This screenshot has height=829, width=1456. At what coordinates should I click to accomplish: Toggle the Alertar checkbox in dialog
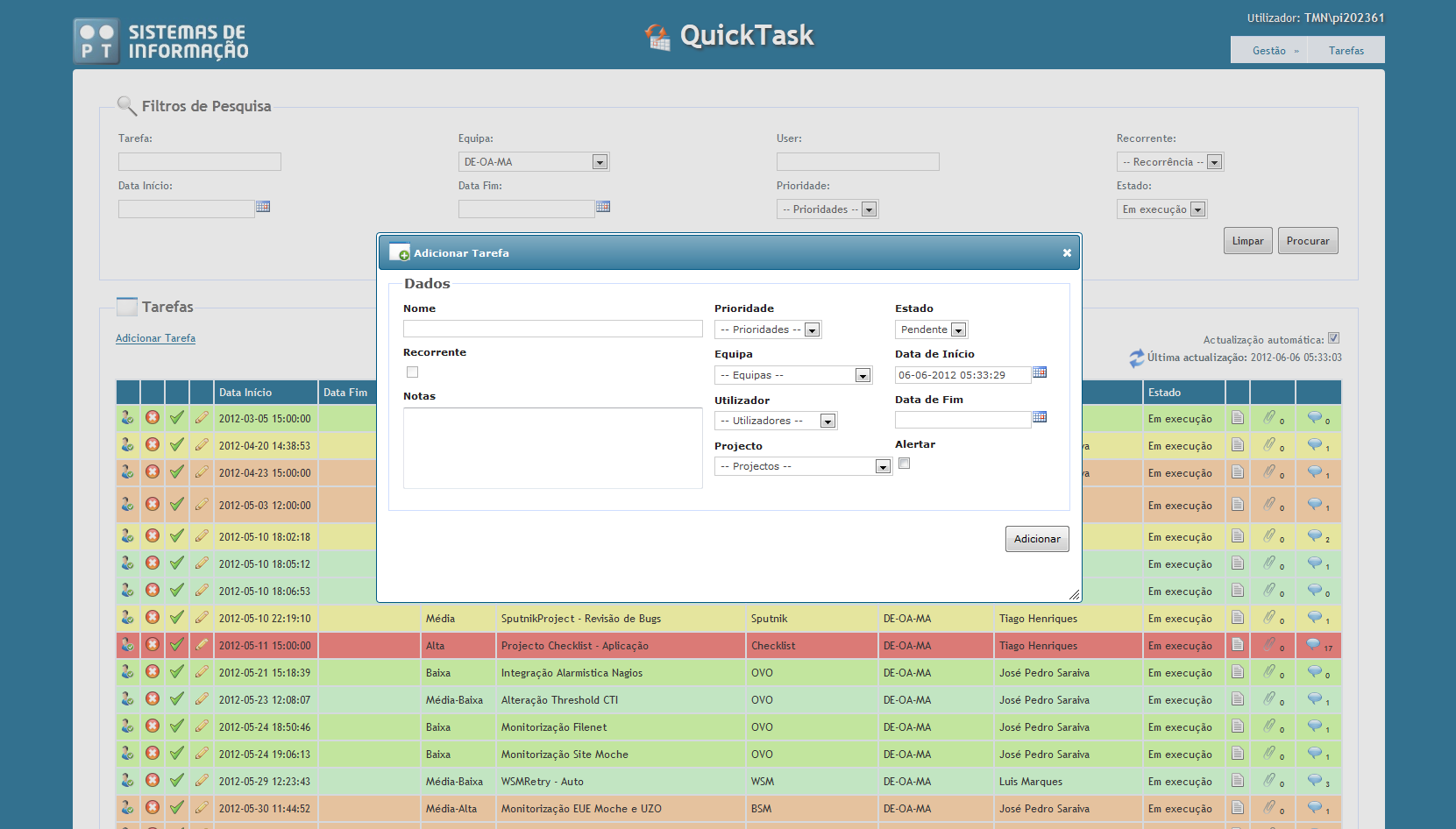click(x=904, y=463)
